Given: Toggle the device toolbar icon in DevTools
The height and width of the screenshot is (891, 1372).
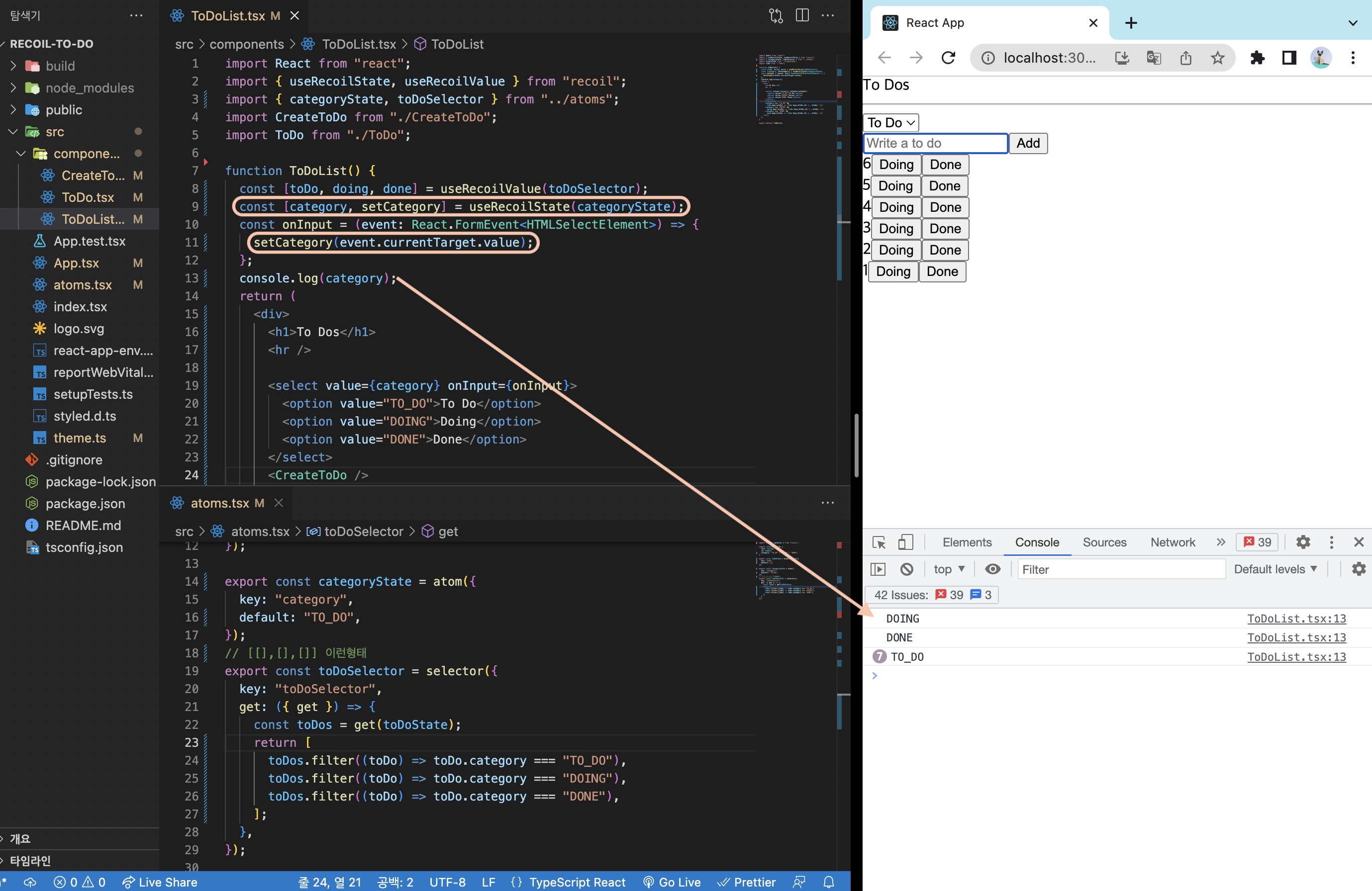Looking at the screenshot, I should (905, 542).
